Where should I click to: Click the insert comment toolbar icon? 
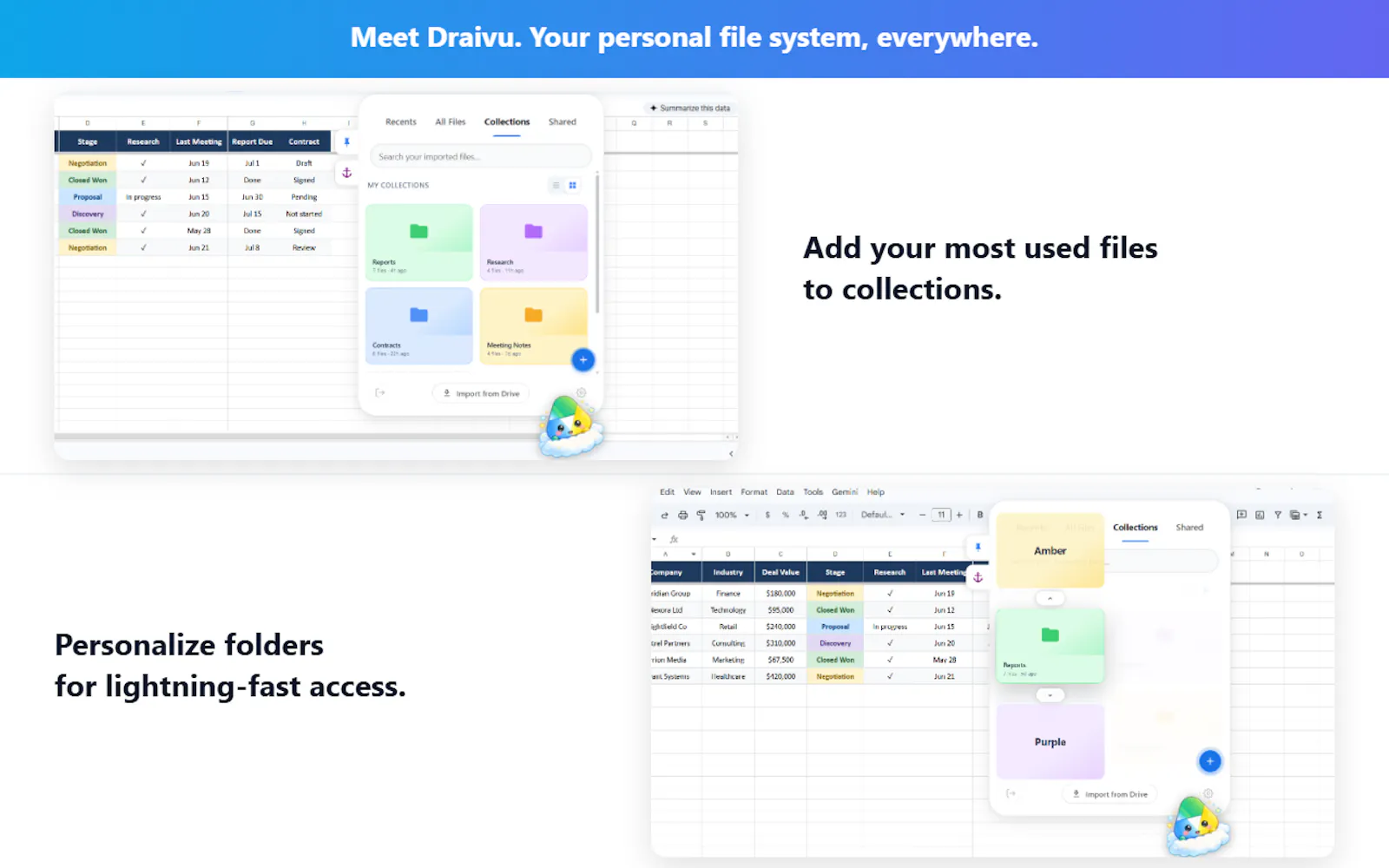pos(1241,515)
